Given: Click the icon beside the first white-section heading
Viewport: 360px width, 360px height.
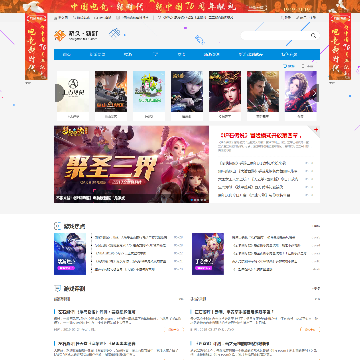Looking at the screenshot, I should pyautogui.click(x=58, y=226).
